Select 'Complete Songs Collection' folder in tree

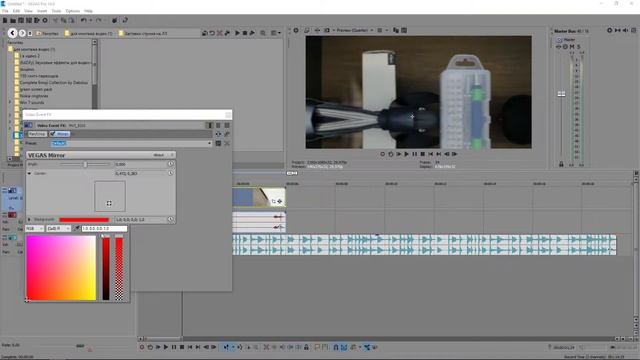click(x=54, y=82)
